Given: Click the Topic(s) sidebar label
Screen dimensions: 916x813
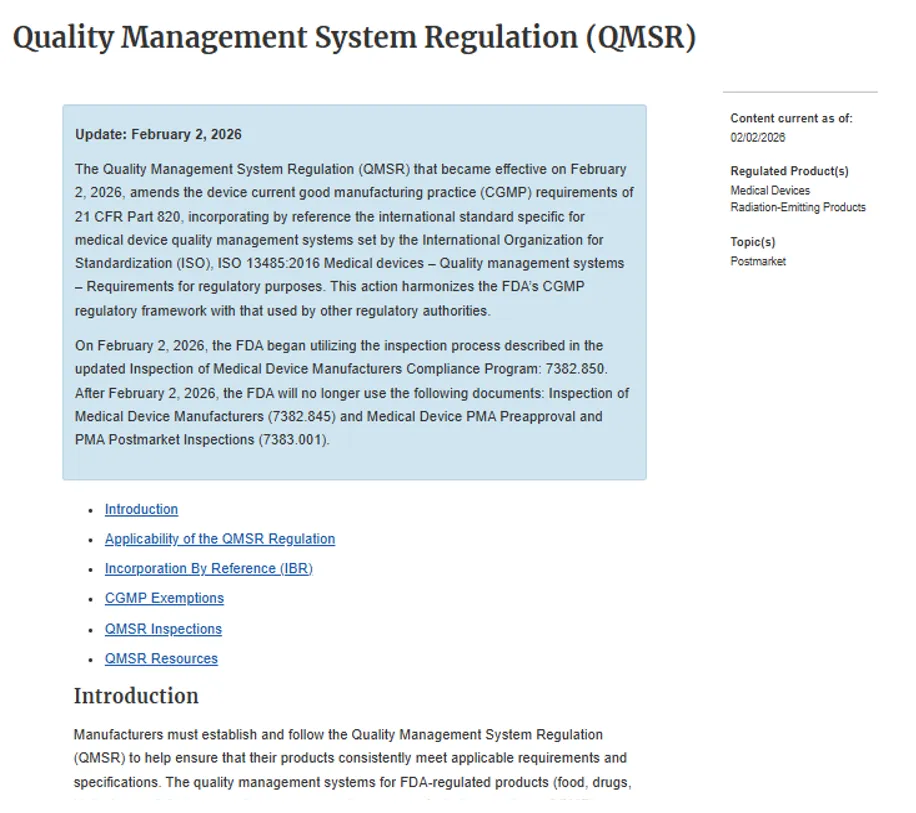Looking at the screenshot, I should pos(752,242).
